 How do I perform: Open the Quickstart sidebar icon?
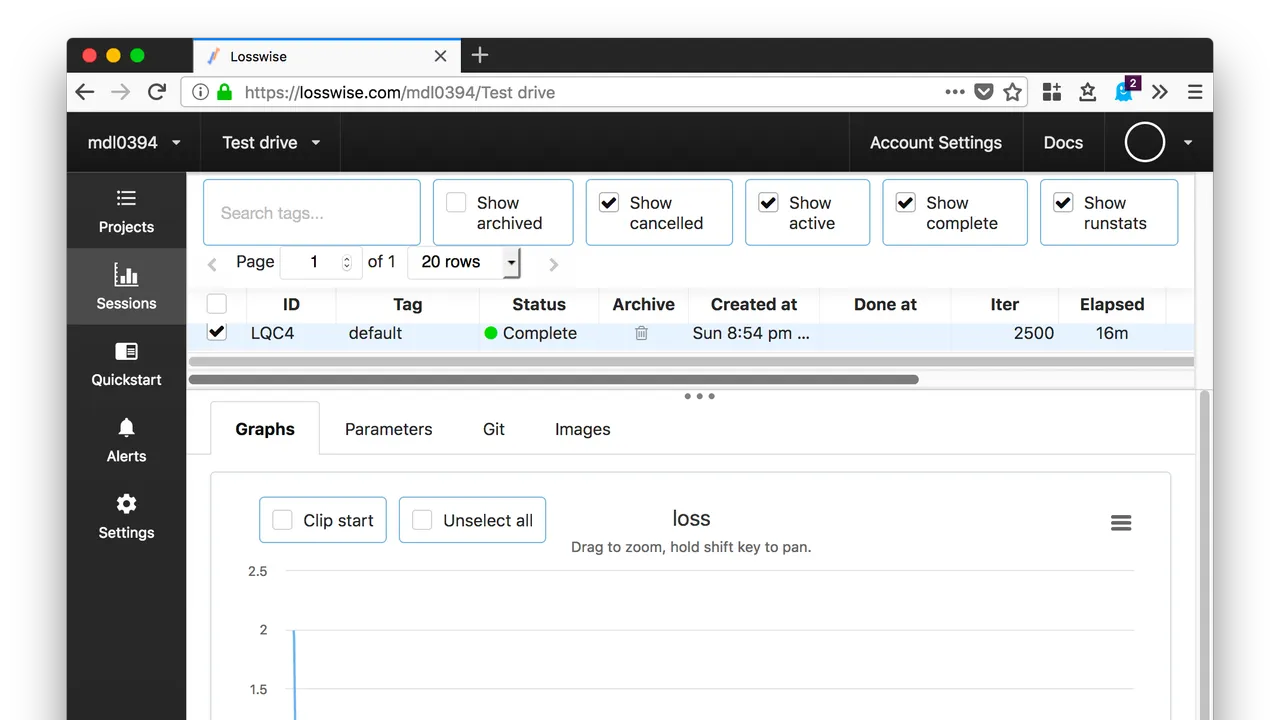126,351
